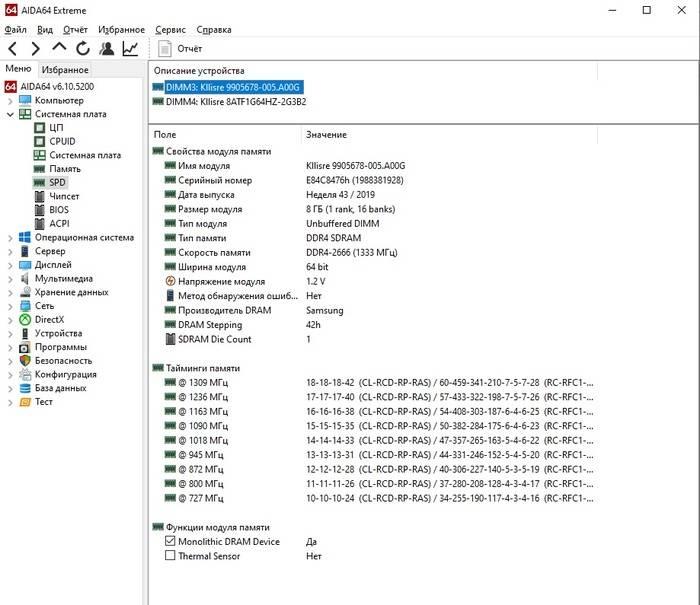Screen dimensions: 700x605
Task: Expand the Сервер tree node
Action: pyautogui.click(x=10, y=251)
